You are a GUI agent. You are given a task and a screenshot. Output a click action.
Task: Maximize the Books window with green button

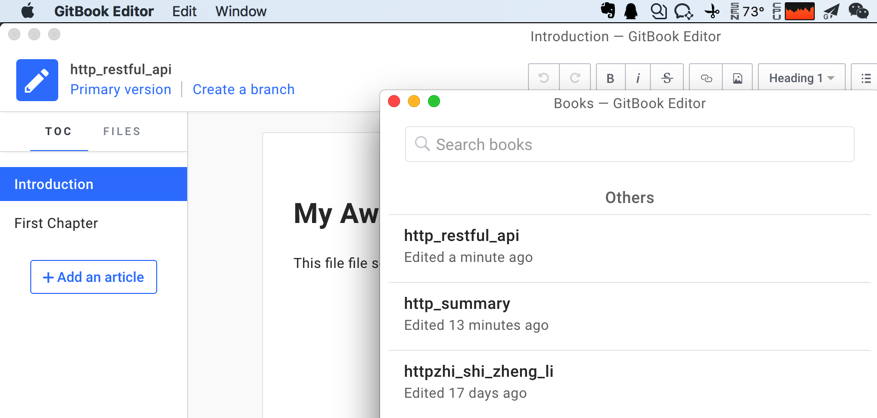click(x=434, y=101)
